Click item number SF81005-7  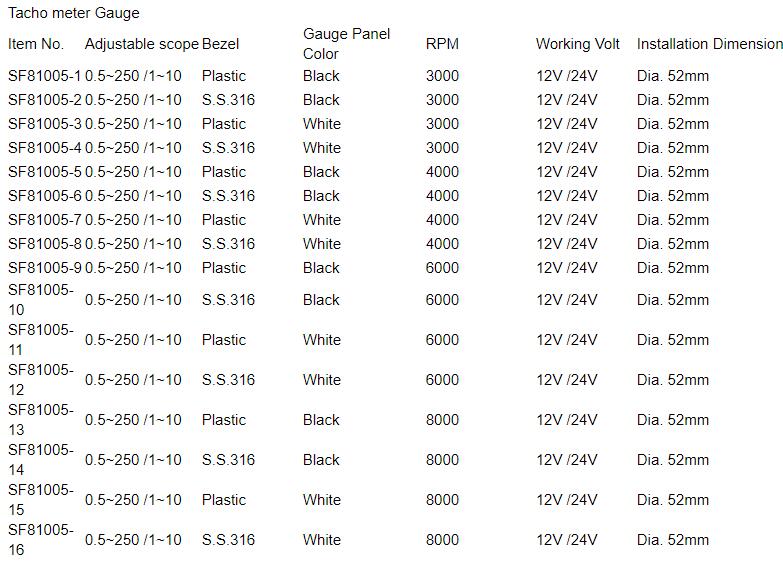45,220
